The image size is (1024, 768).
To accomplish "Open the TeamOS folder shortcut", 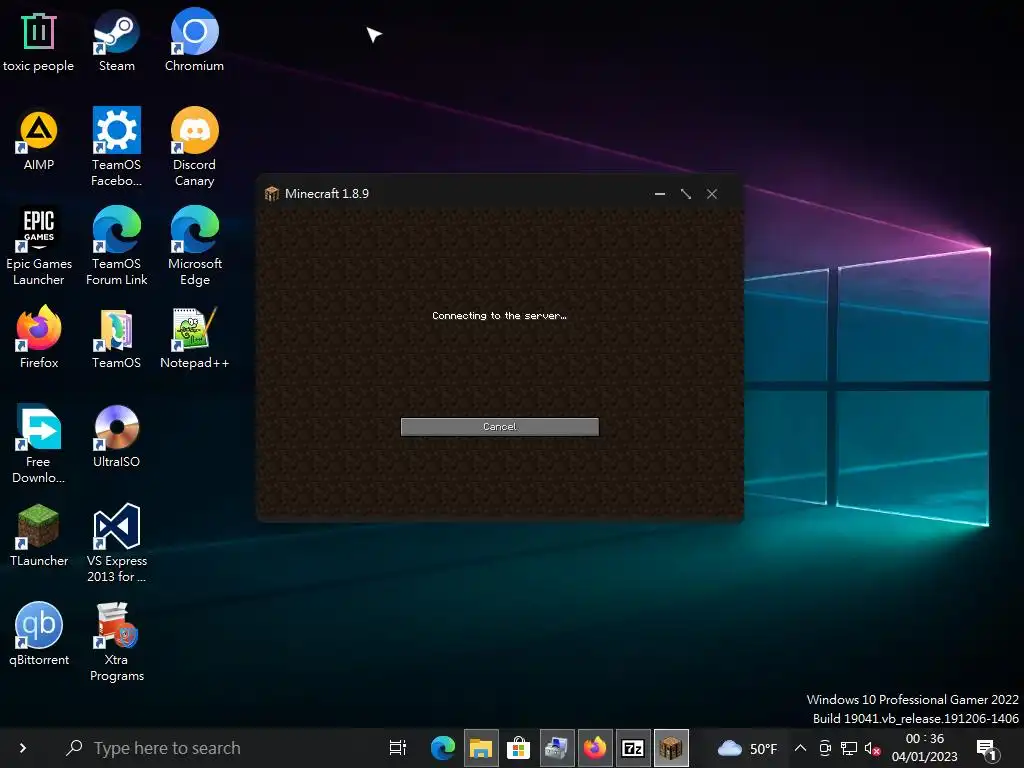I will [116, 338].
